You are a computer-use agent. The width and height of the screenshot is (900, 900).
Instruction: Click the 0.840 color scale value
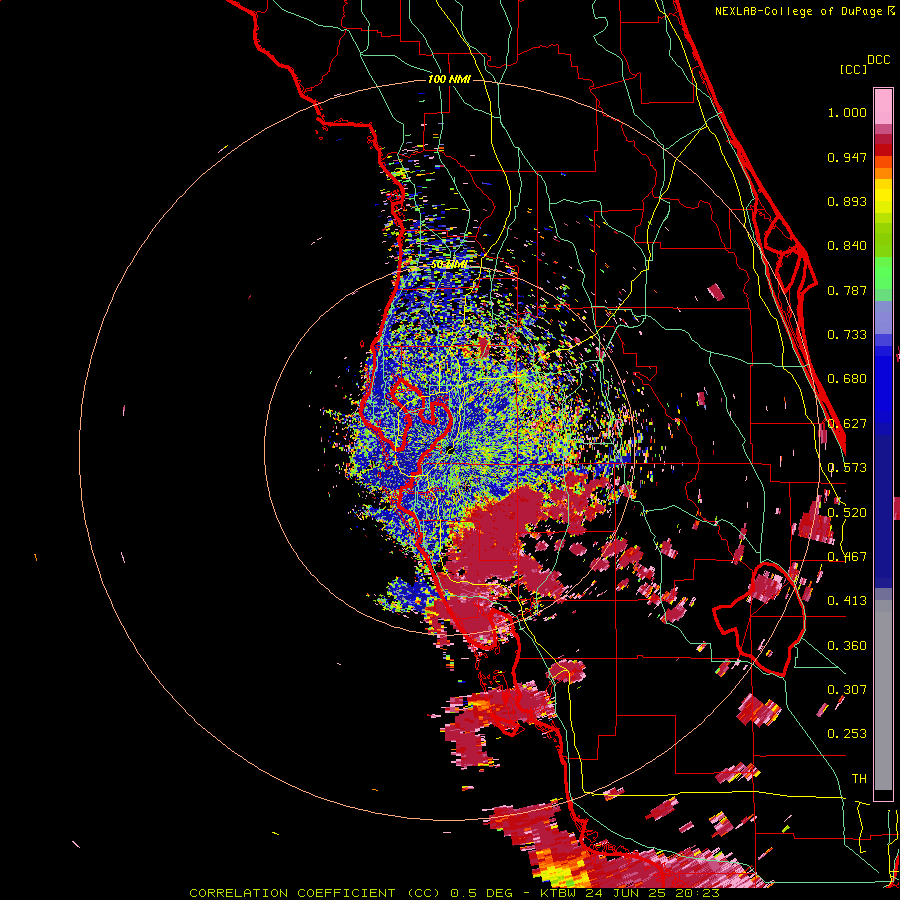point(847,246)
